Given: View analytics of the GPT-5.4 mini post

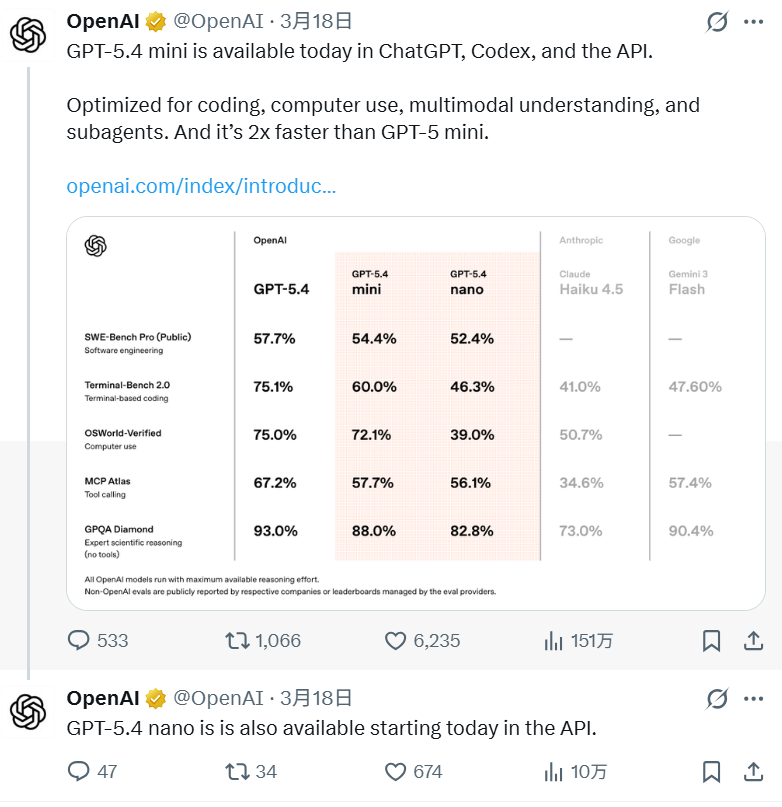Looking at the screenshot, I should tap(553, 640).
